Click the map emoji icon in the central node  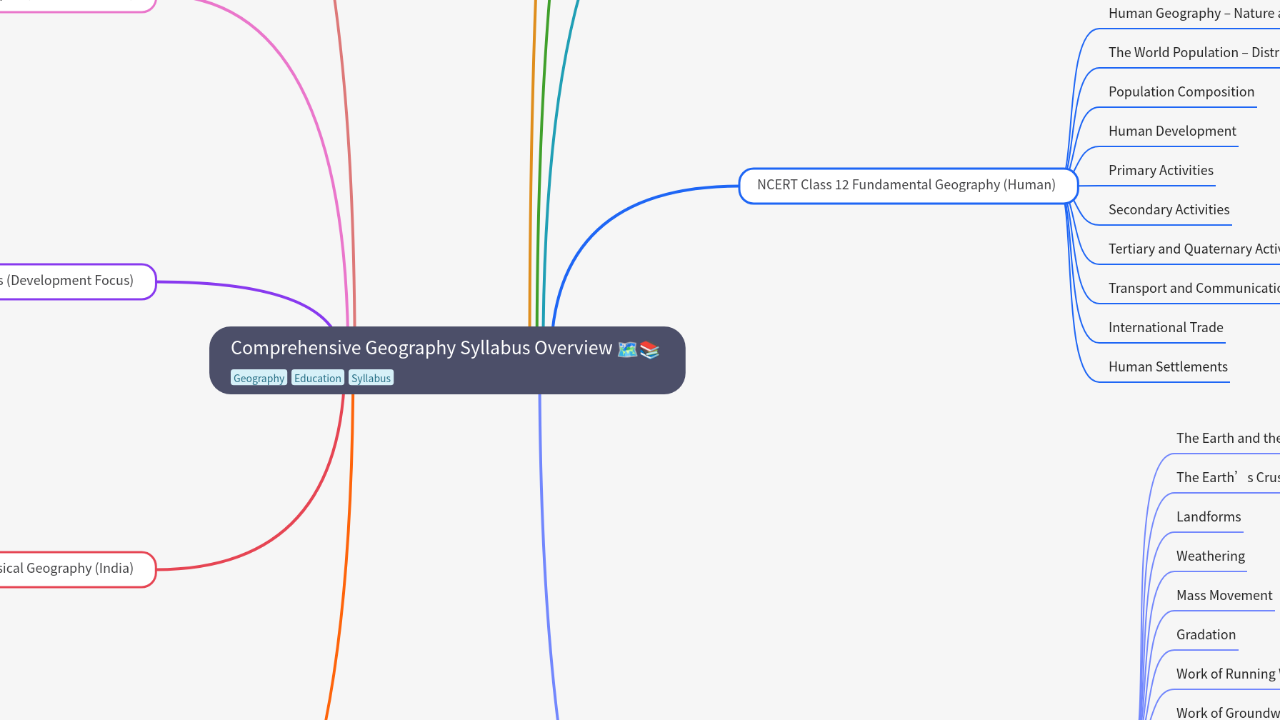pos(627,349)
